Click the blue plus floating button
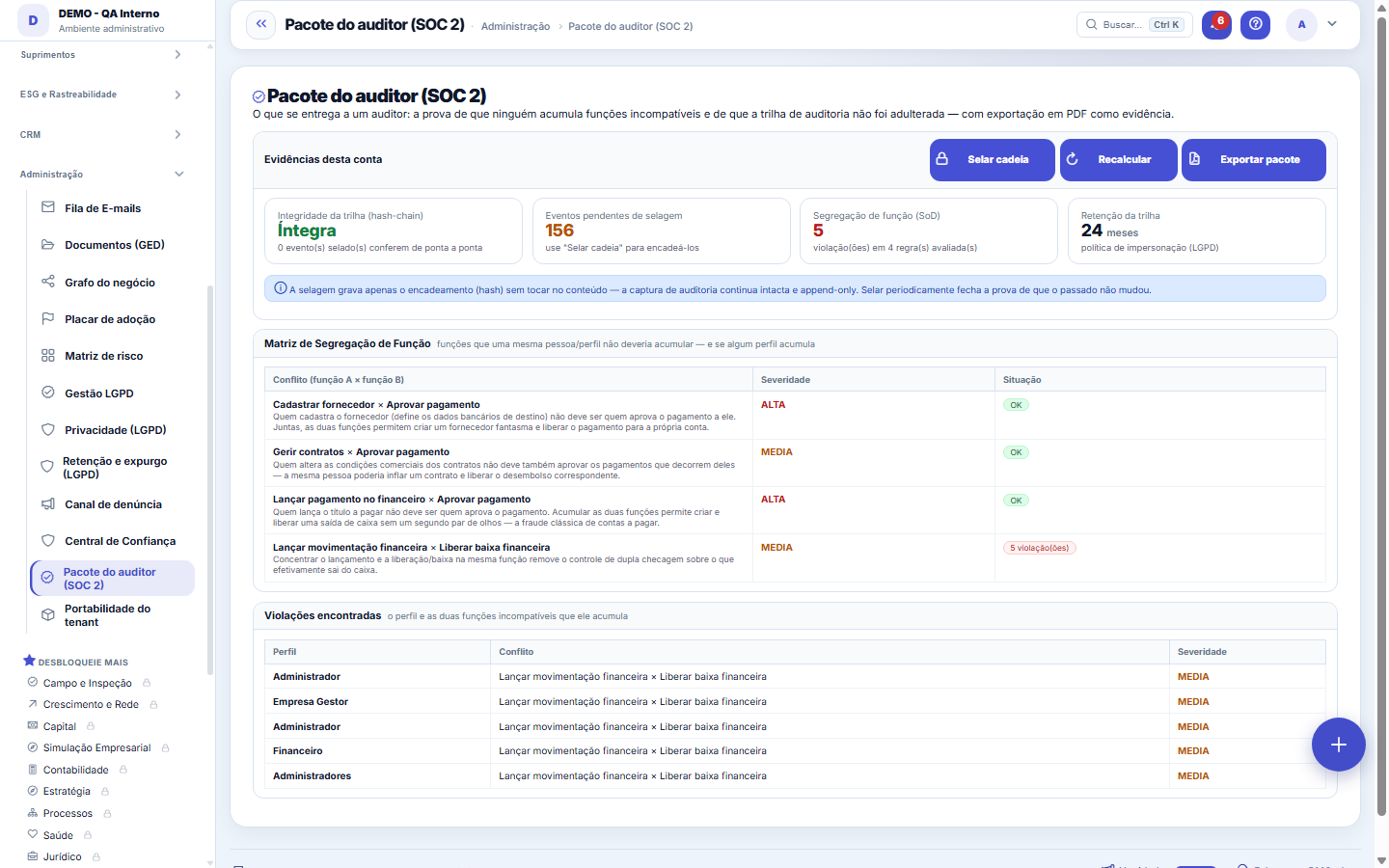1389x868 pixels. [1338, 745]
